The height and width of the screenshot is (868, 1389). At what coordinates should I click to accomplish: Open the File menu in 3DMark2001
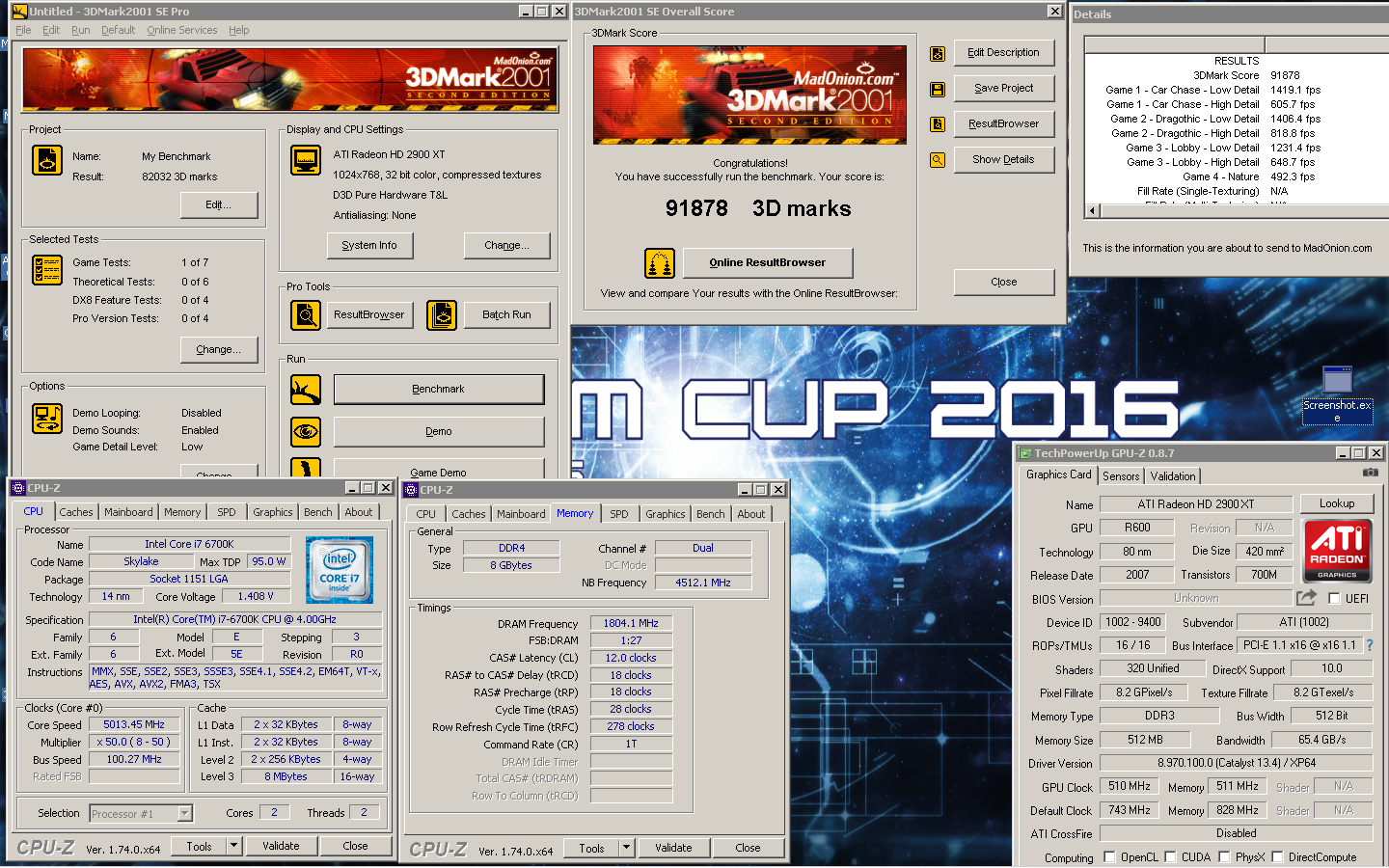tap(23, 30)
